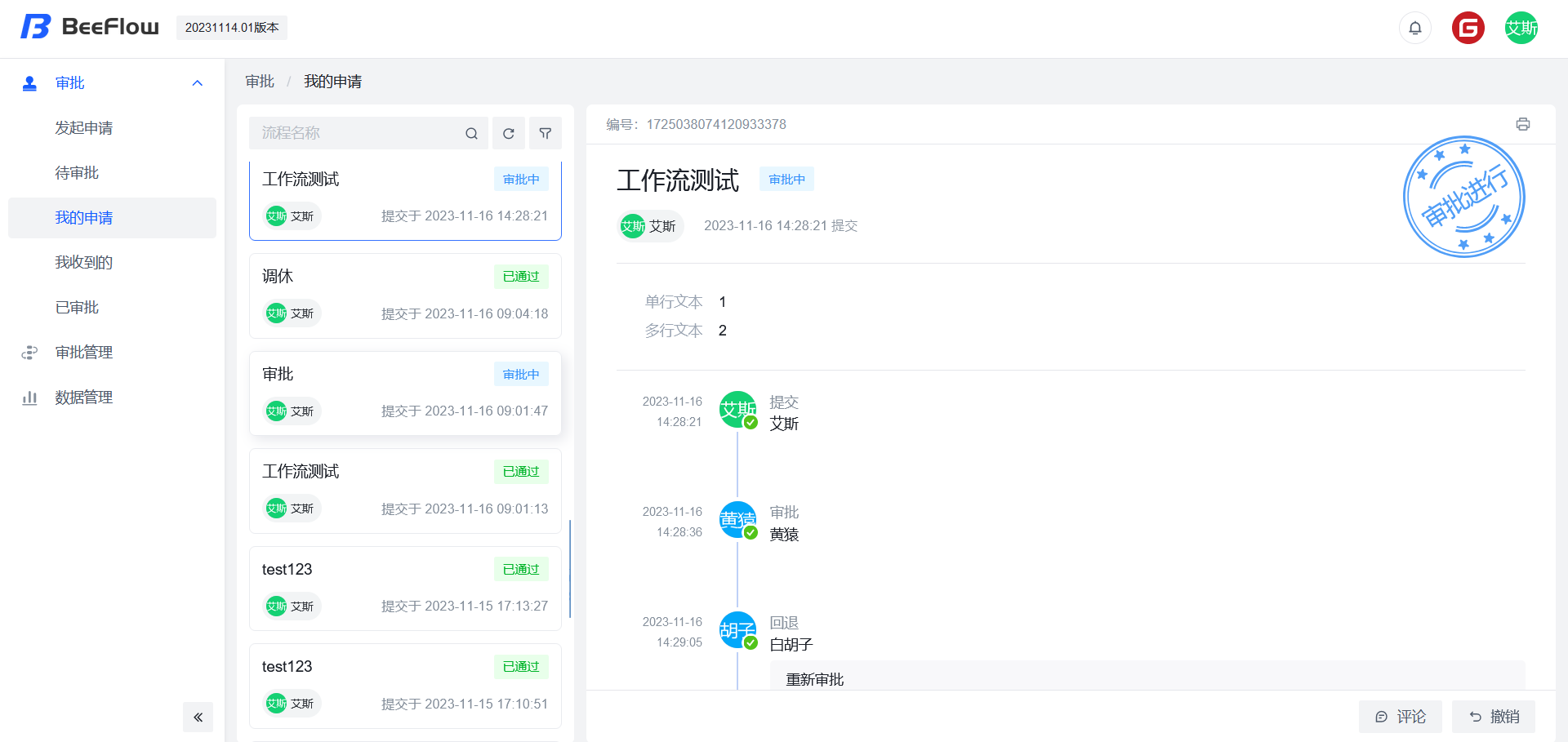Viewport: 1568px width, 742px height.
Task: Select test123 card submitted 17:10:51
Action: pyautogui.click(x=405, y=686)
